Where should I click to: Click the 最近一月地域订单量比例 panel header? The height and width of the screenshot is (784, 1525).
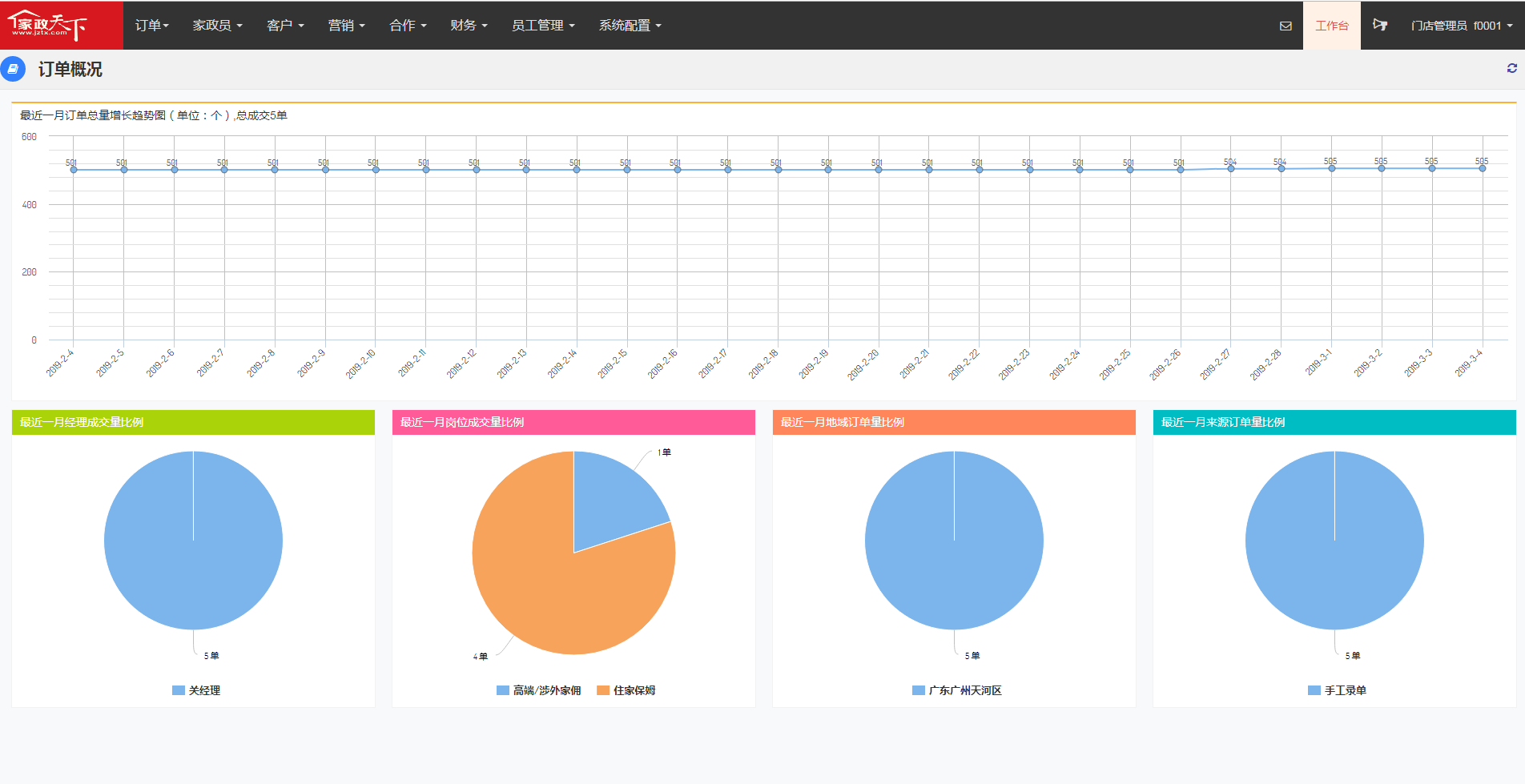[954, 422]
